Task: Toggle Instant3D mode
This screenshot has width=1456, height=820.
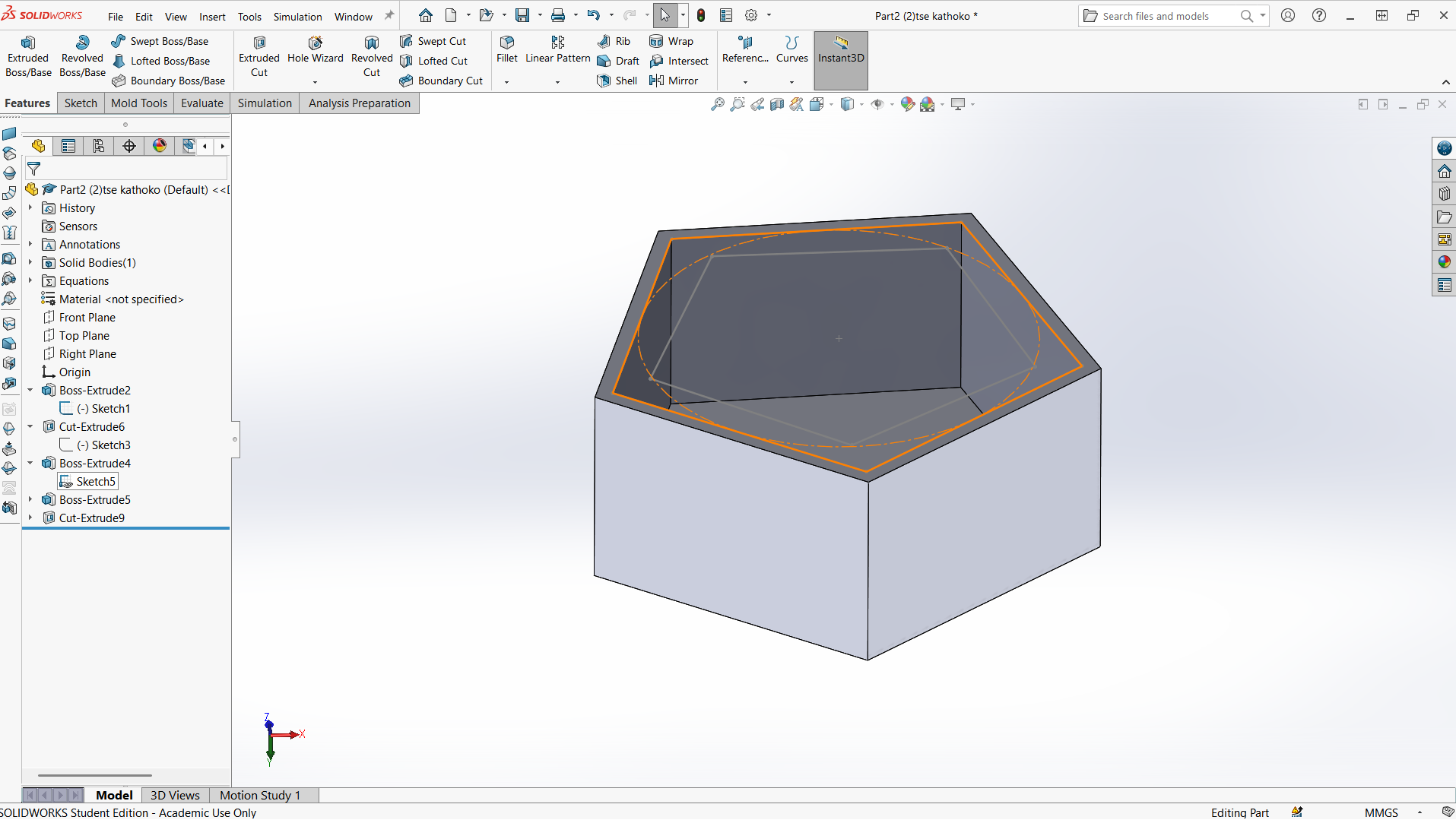Action: click(841, 59)
